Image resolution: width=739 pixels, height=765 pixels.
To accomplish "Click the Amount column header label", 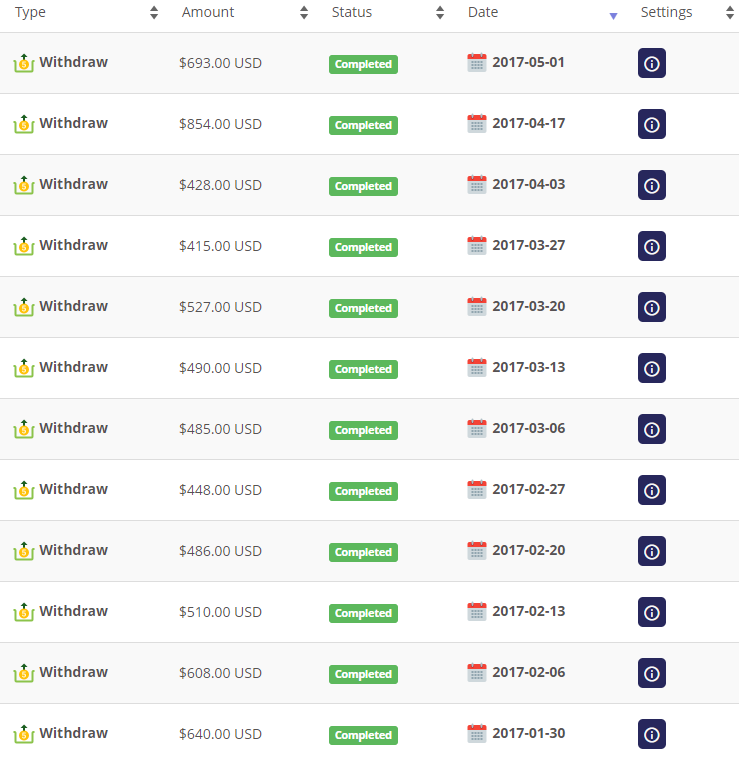I will [x=208, y=12].
